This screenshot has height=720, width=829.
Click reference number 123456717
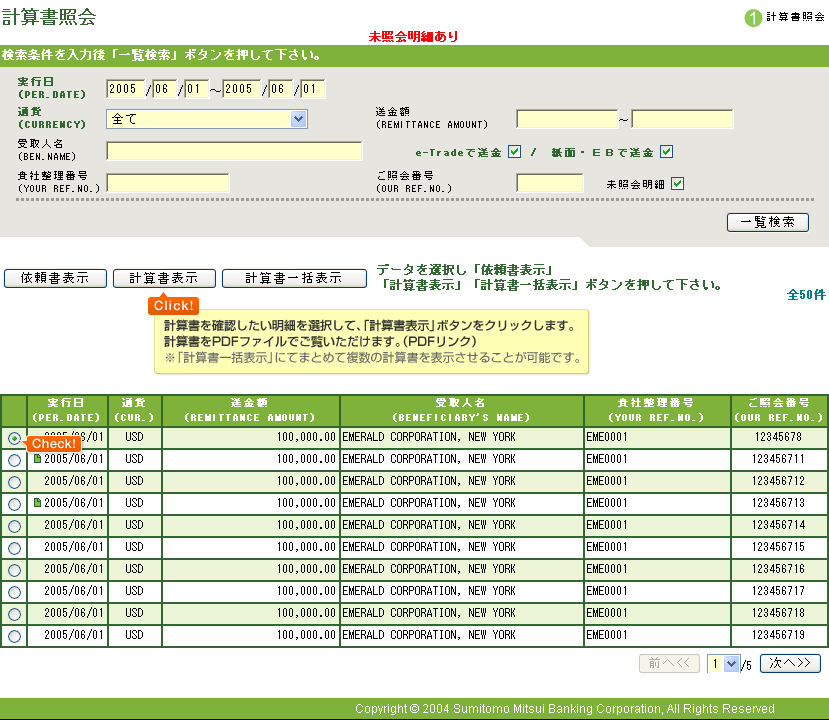tap(778, 590)
